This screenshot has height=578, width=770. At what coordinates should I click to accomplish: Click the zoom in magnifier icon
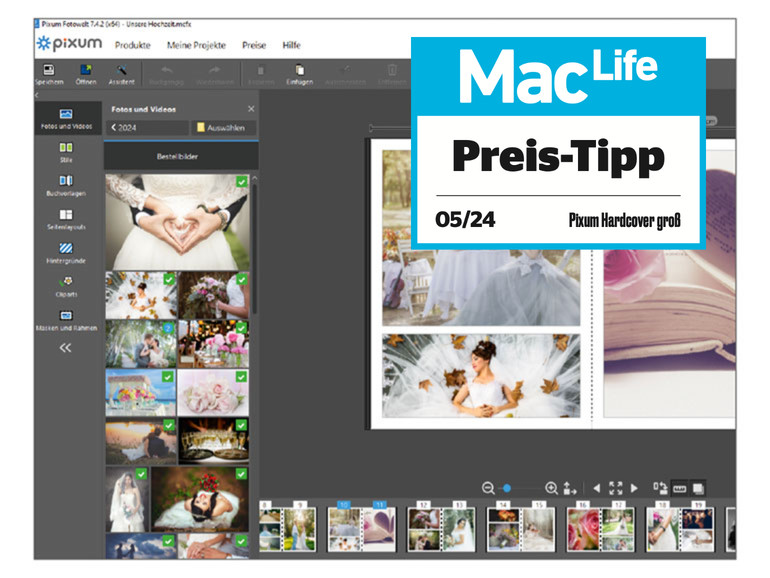tap(551, 488)
